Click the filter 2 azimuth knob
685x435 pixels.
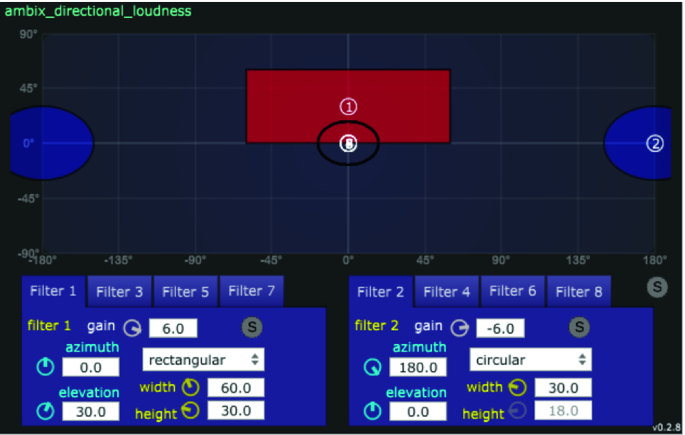(372, 368)
